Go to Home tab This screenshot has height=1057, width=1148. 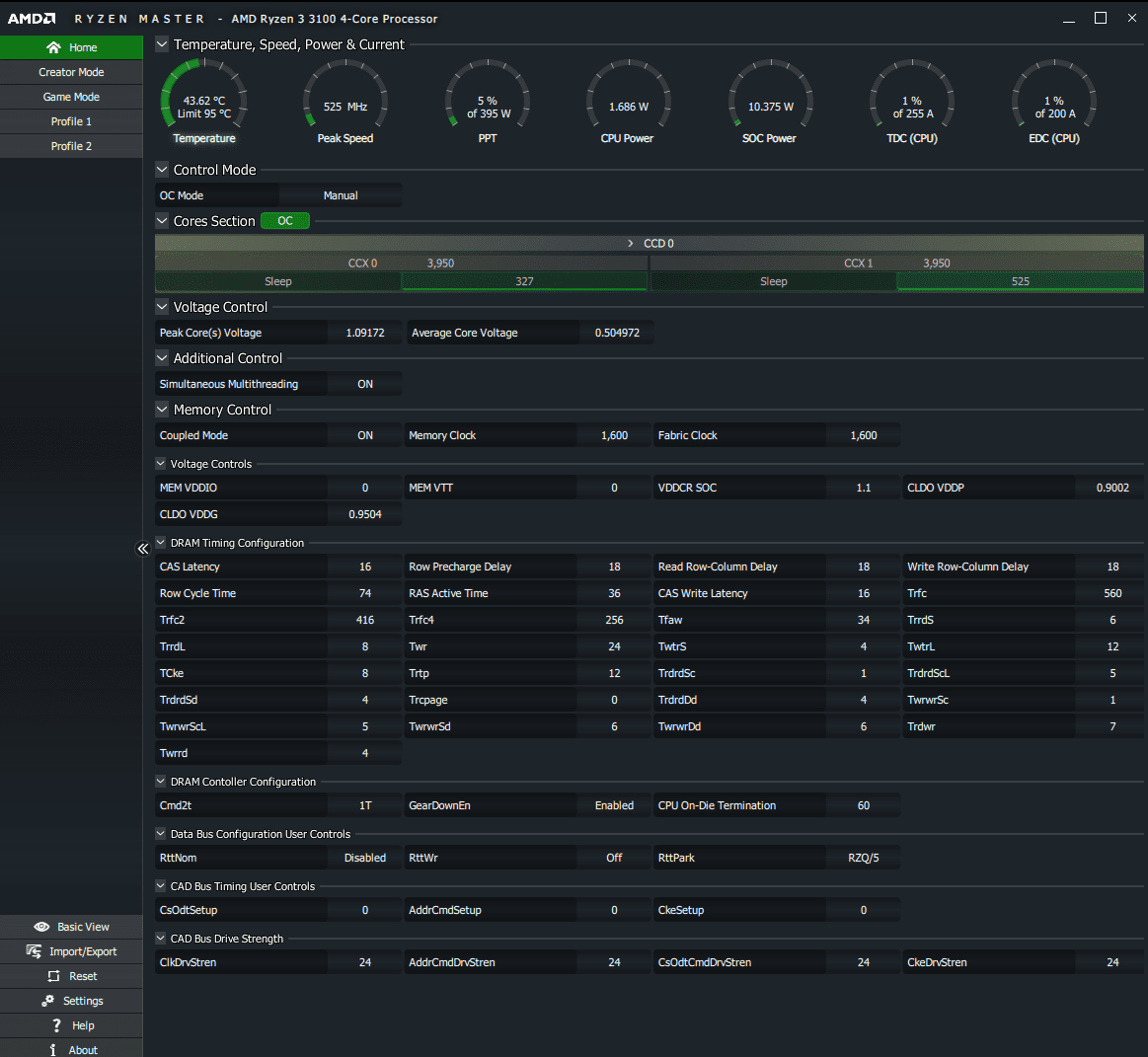71,47
